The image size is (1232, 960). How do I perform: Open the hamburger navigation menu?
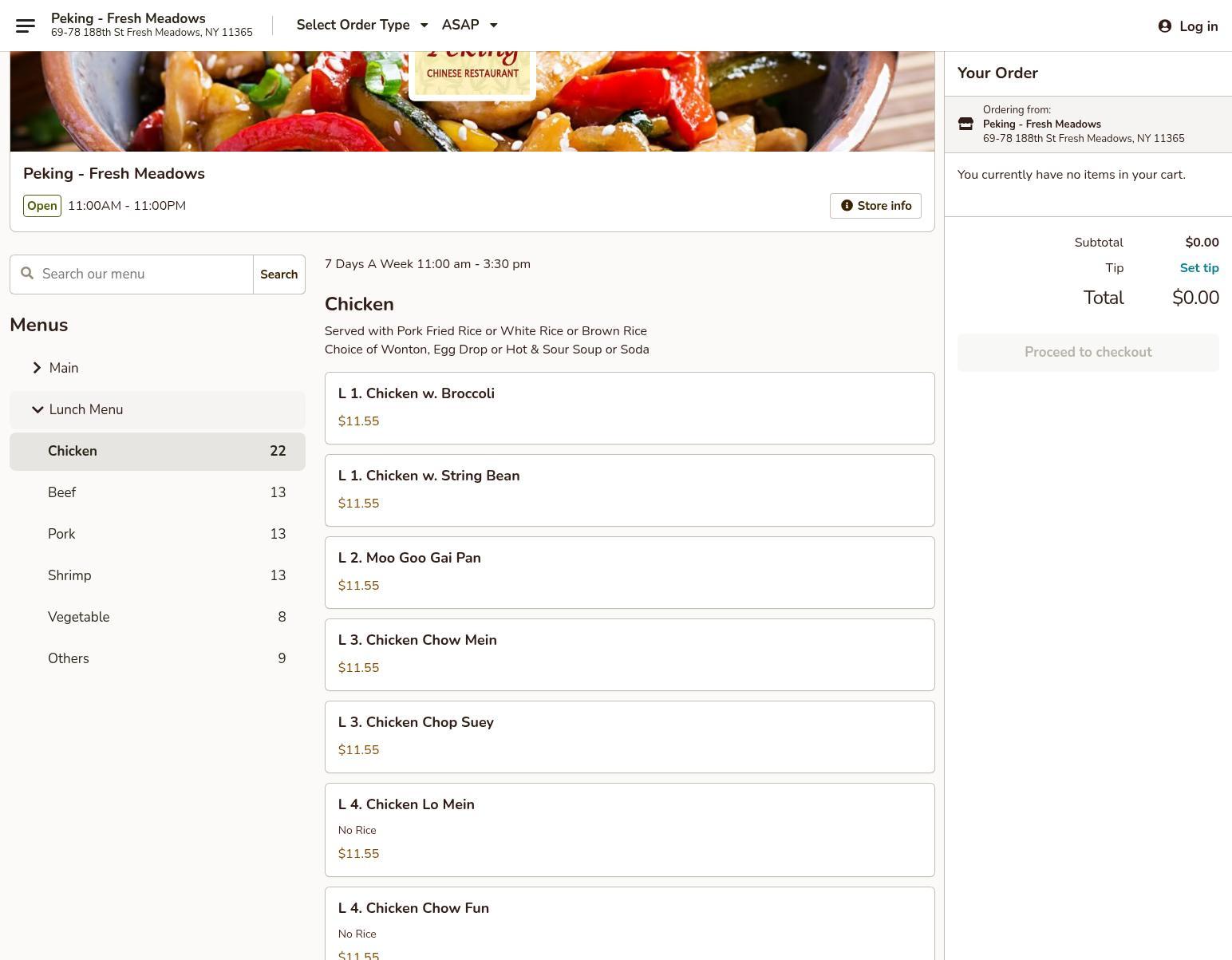pos(26,26)
